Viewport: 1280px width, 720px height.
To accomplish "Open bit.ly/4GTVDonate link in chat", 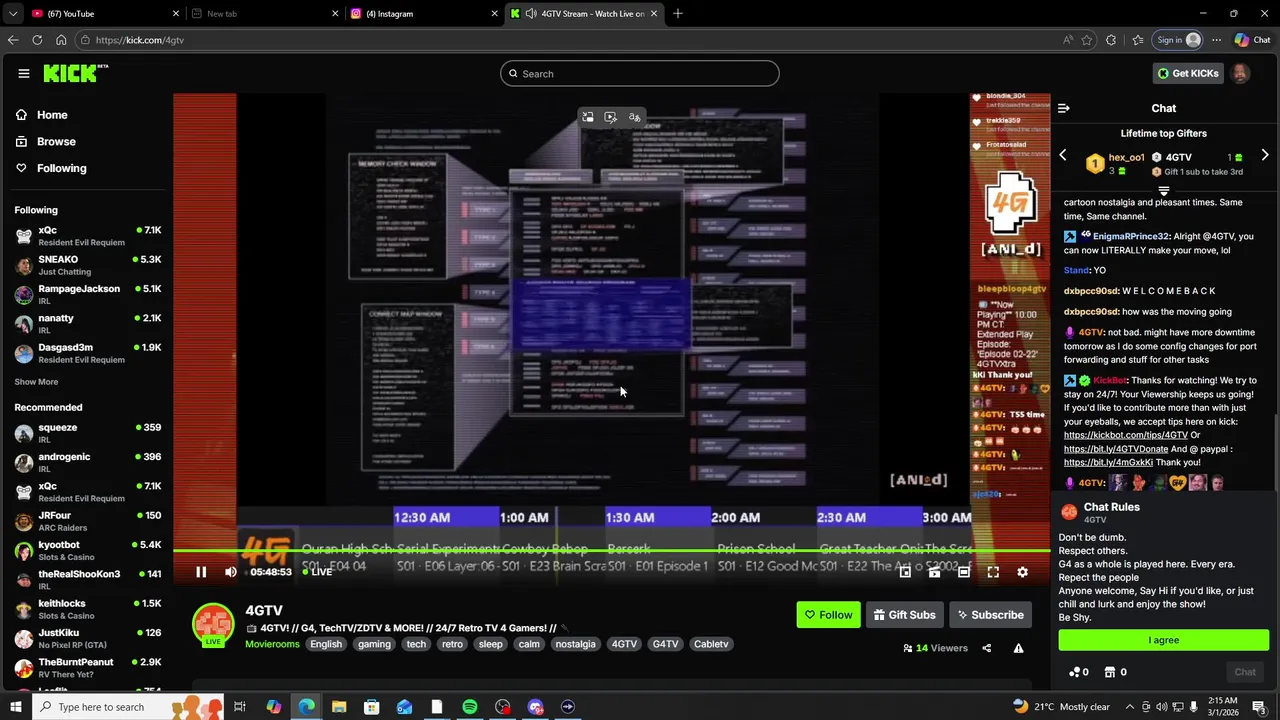I will pyautogui.click(x=1116, y=449).
